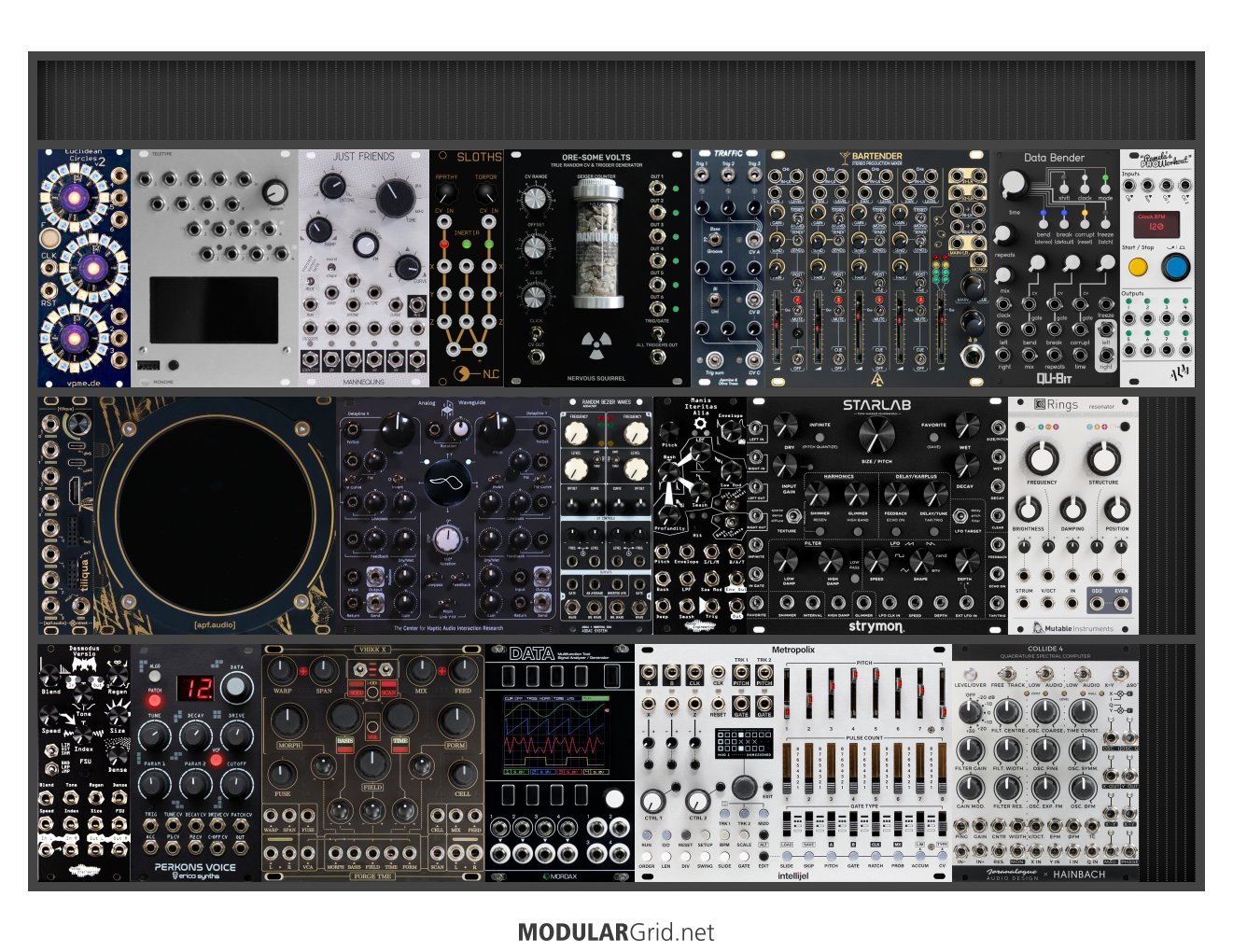Toggle the RUN button on Metropolix
The width and height of the screenshot is (1233, 952).
pyautogui.click(x=647, y=833)
